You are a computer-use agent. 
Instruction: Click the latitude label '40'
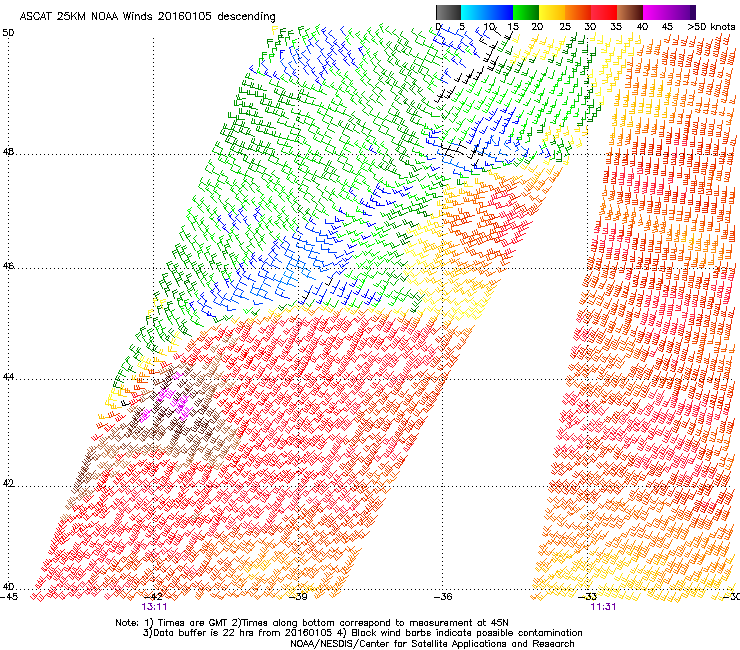coord(8,587)
